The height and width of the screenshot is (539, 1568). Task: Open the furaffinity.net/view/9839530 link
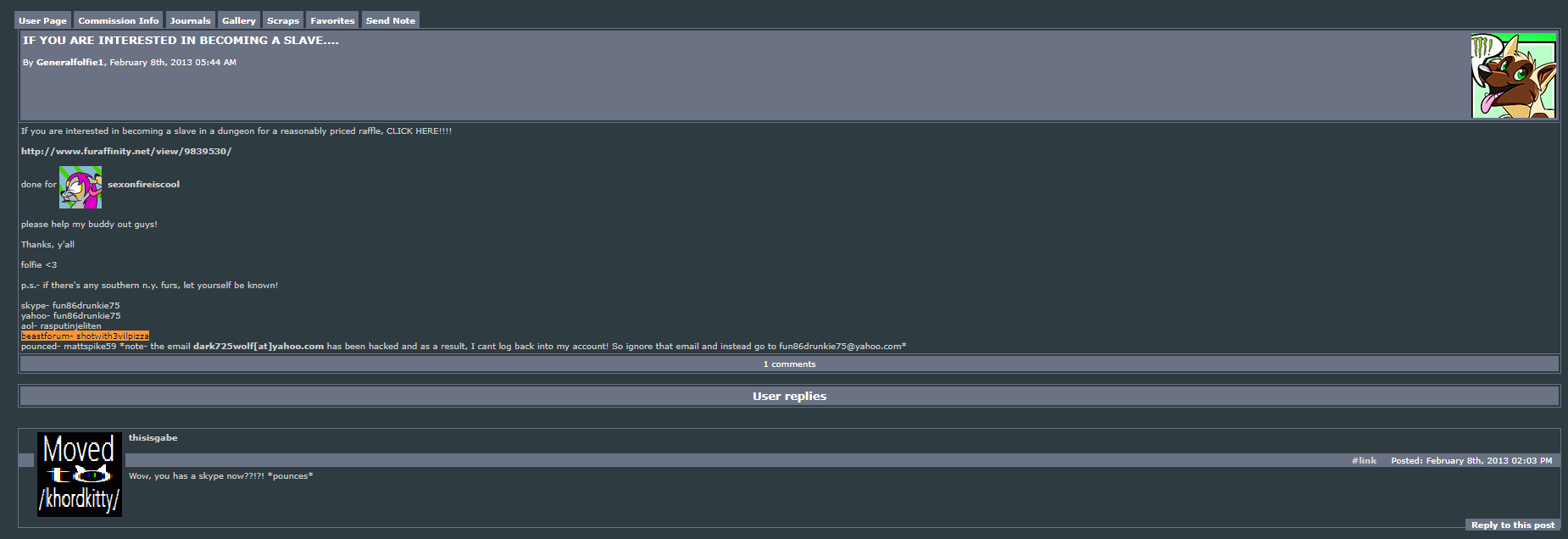(126, 152)
